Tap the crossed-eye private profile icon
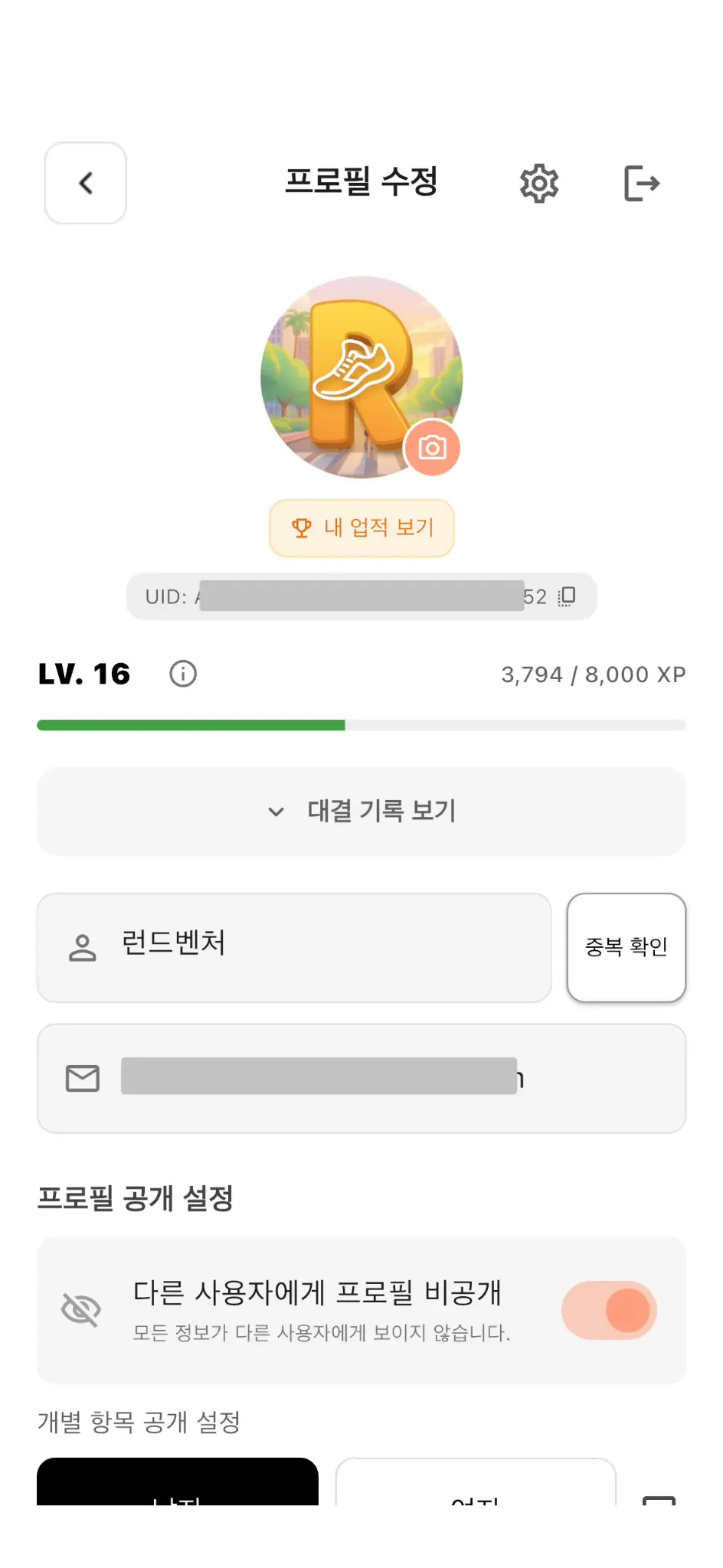Viewport: 723px width, 1568px height. pyautogui.click(x=81, y=1310)
